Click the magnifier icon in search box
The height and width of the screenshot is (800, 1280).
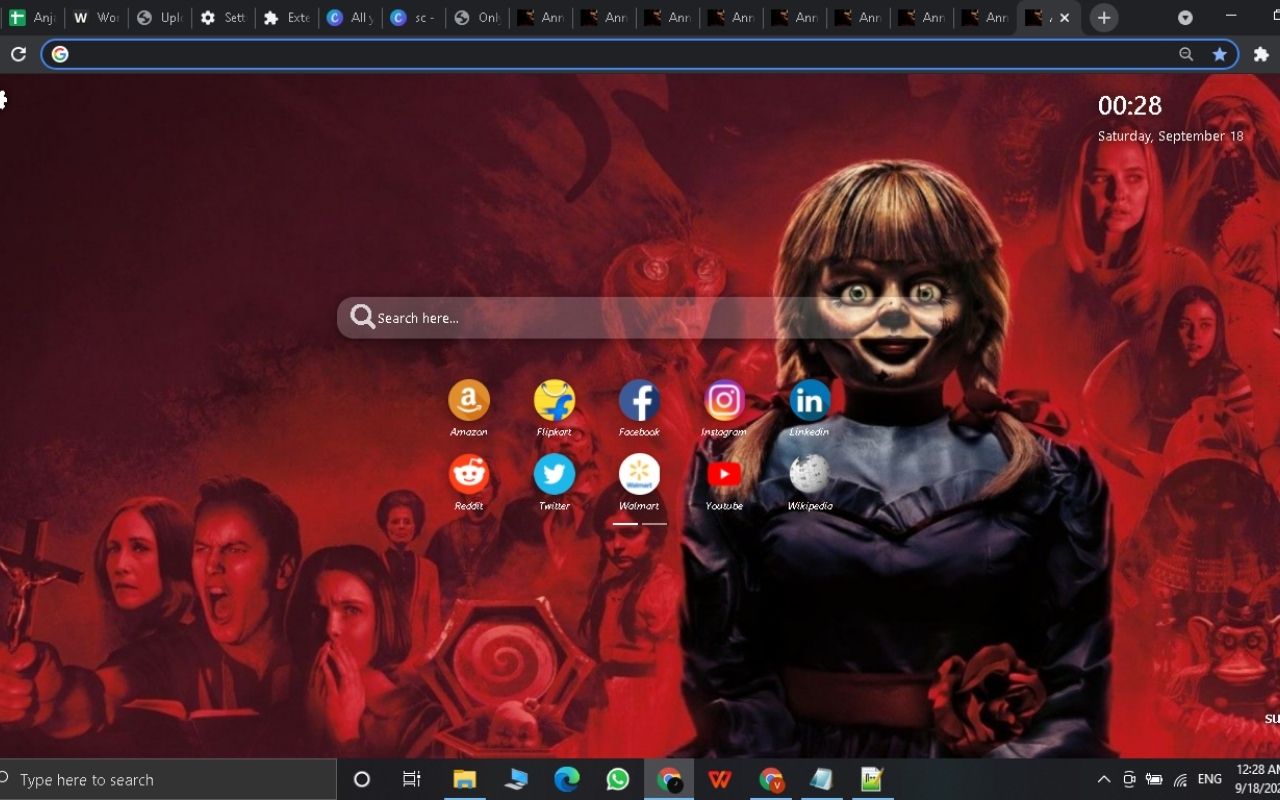pos(362,318)
